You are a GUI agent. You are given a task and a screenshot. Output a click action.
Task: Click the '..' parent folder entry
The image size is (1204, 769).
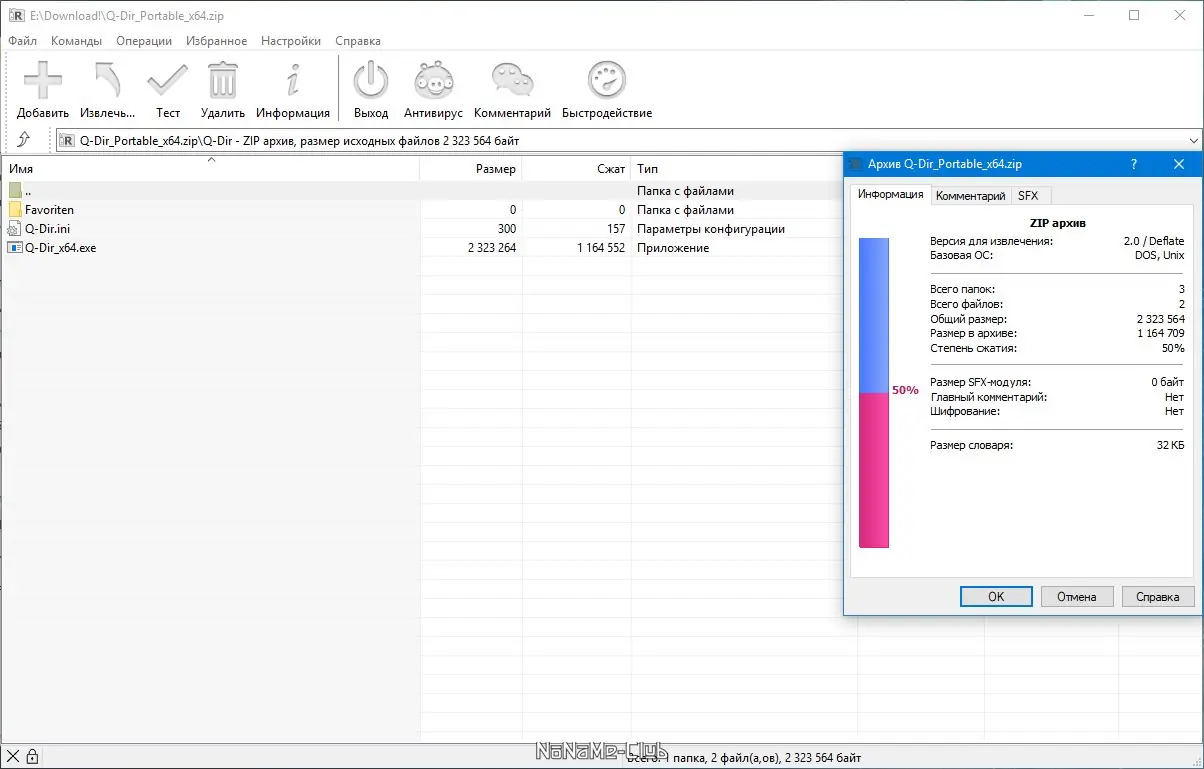28,191
